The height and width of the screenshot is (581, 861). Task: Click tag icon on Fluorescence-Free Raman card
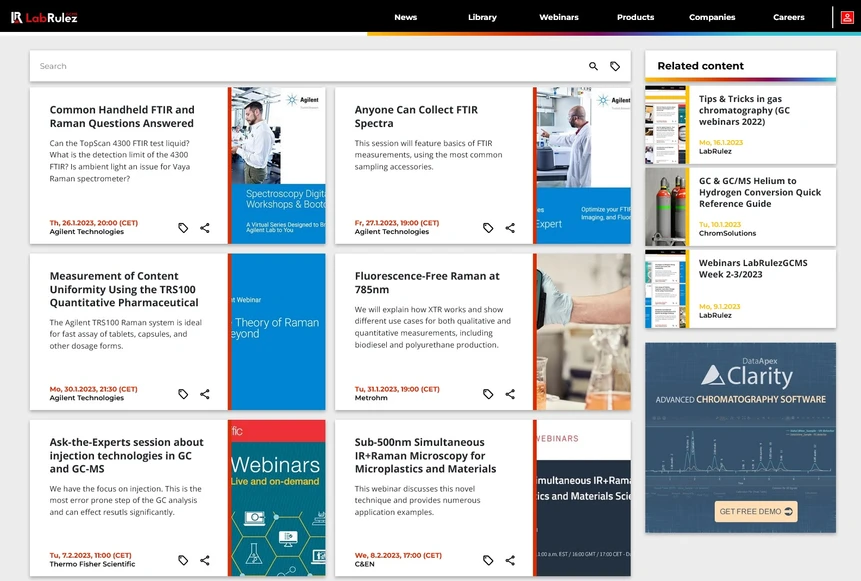click(488, 394)
